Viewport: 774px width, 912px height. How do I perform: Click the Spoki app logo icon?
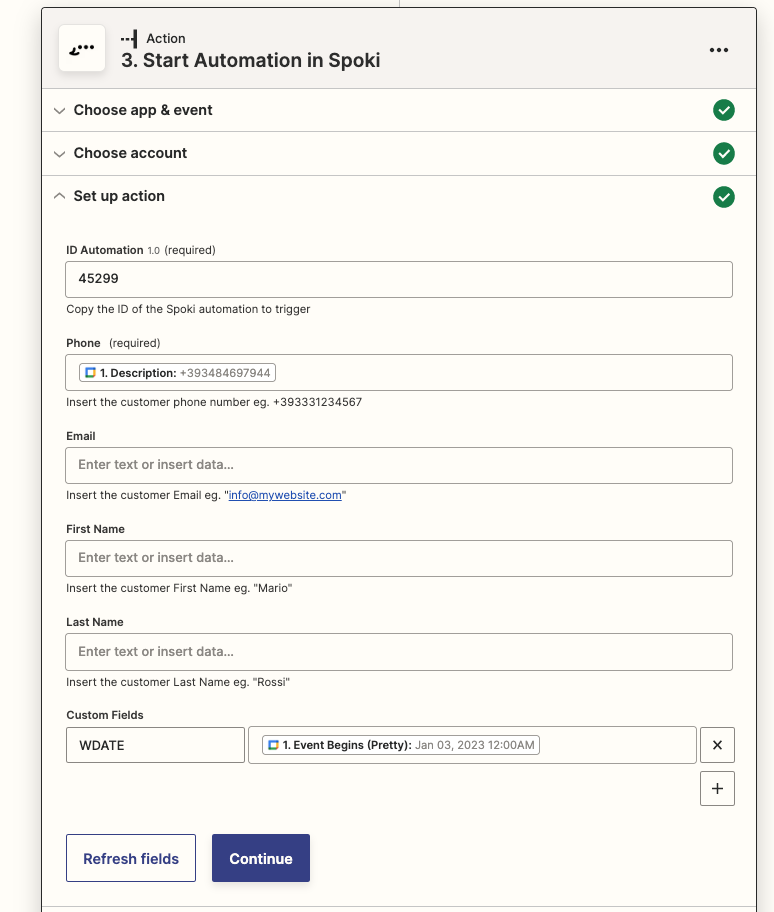[x=83, y=48]
